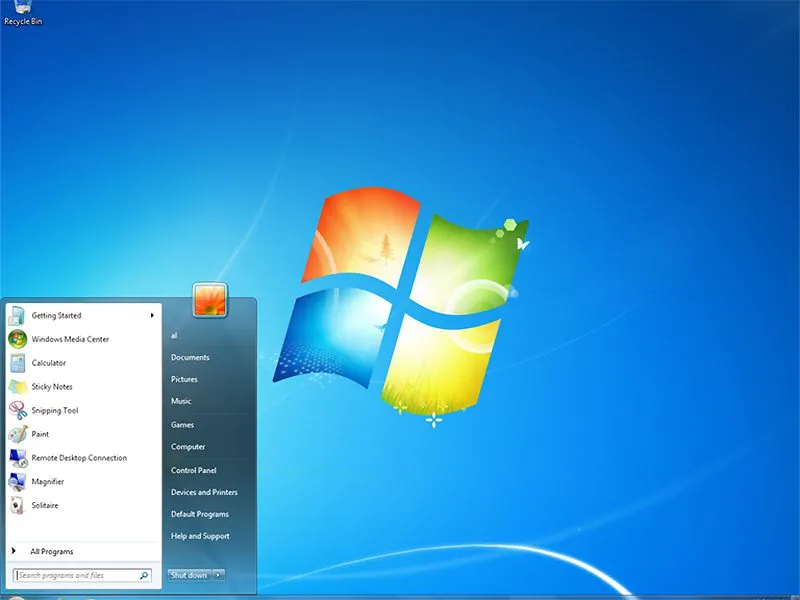The image size is (800, 600).
Task: Open the Documents folder
Action: click(192, 357)
